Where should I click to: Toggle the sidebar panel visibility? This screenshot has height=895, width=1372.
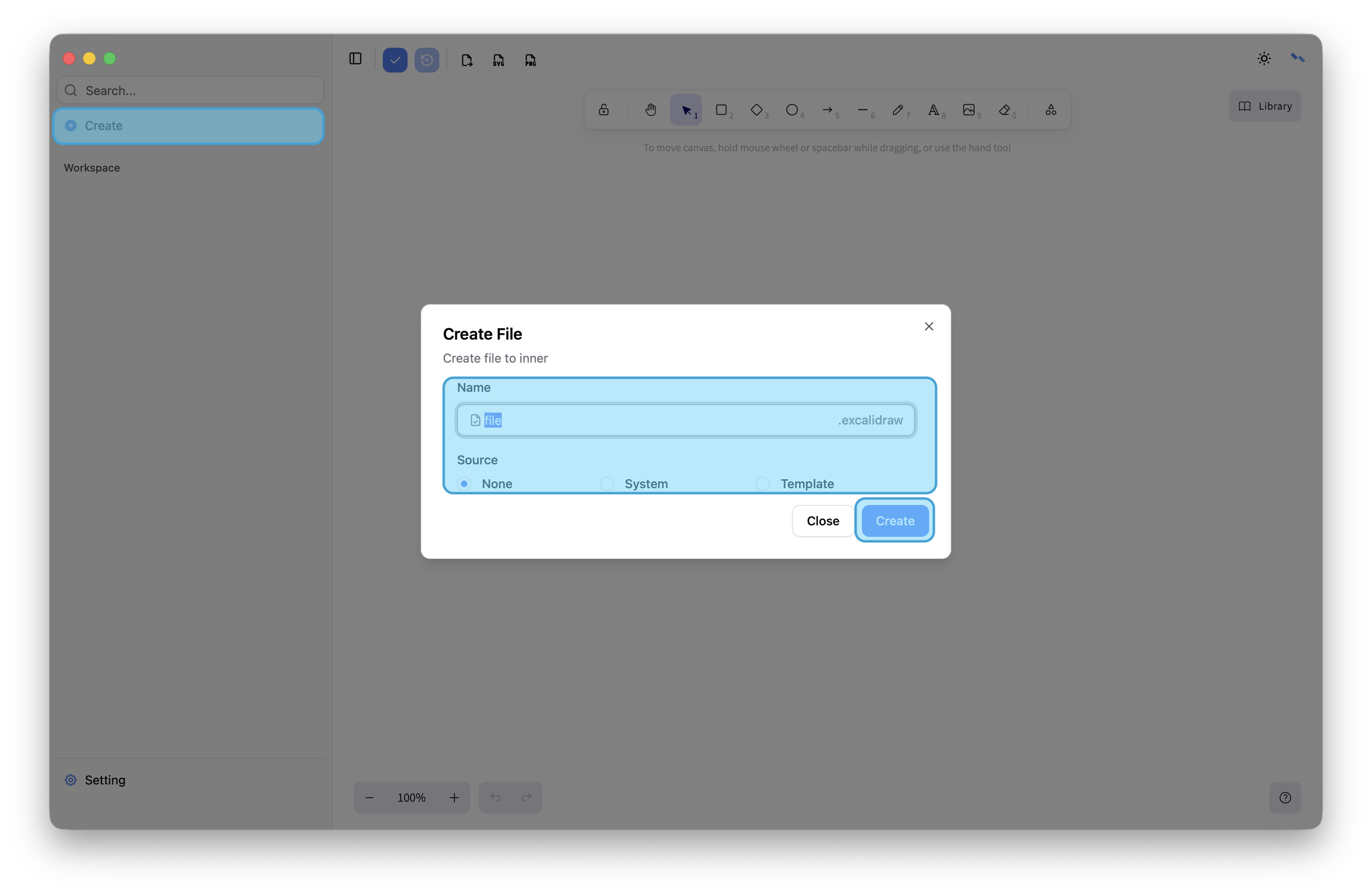355,59
